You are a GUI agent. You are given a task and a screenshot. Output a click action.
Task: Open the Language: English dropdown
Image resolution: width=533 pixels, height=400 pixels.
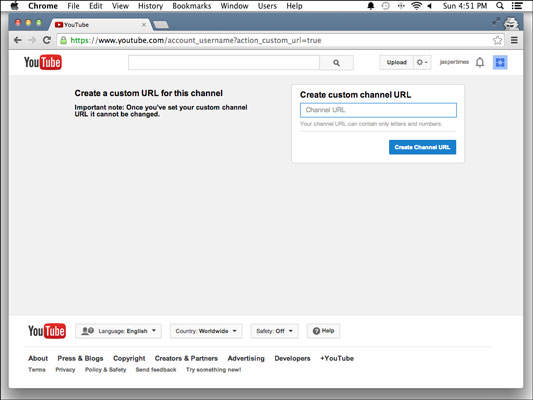[118, 331]
